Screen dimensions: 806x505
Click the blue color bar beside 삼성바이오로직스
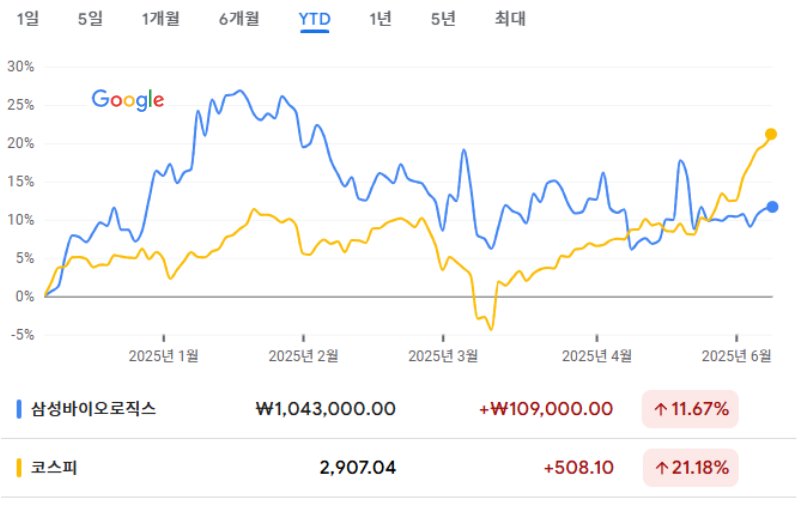pyautogui.click(x=19, y=409)
